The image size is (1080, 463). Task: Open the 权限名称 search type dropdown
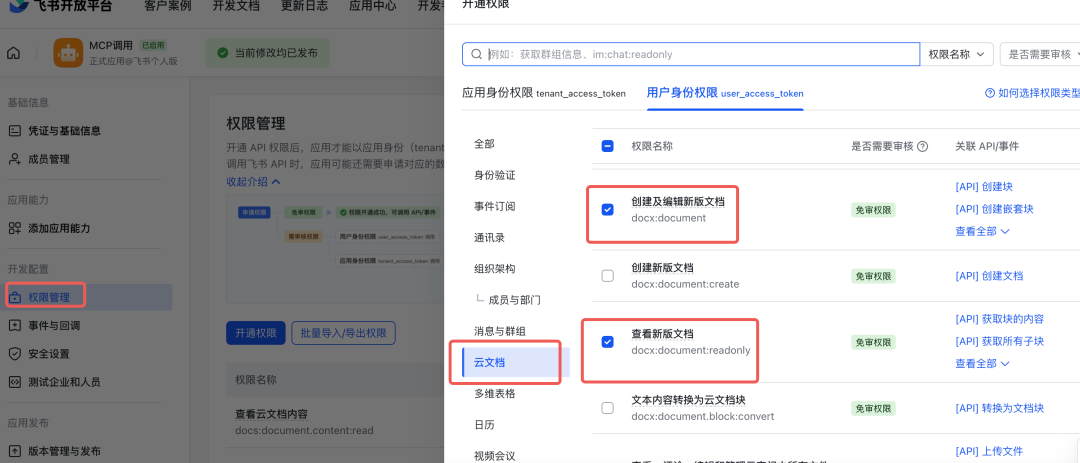(x=956, y=54)
